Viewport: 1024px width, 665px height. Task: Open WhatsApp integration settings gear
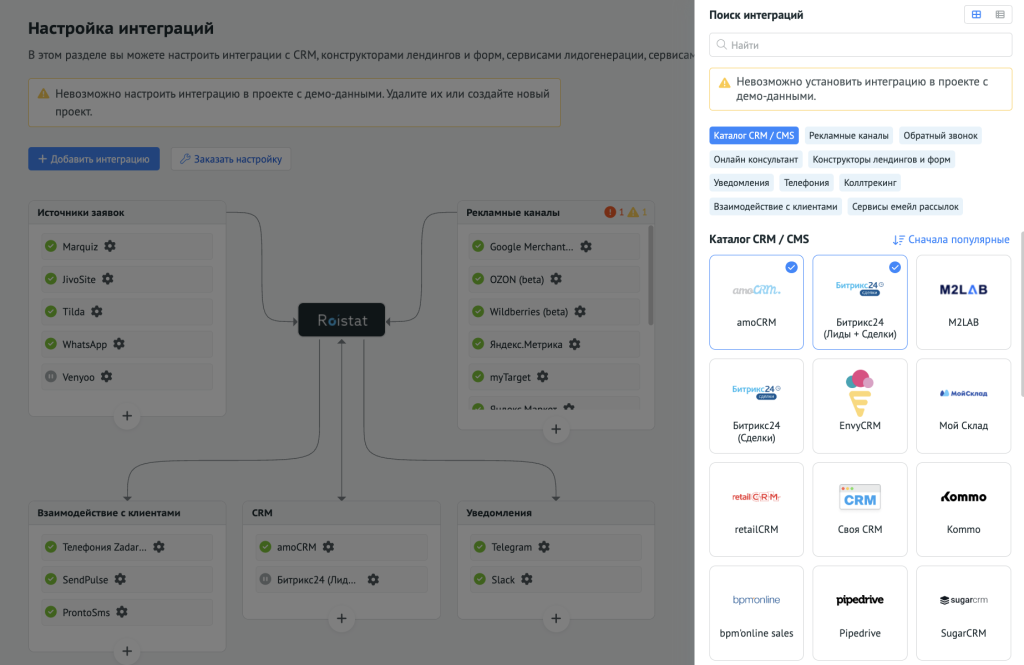click(x=120, y=344)
